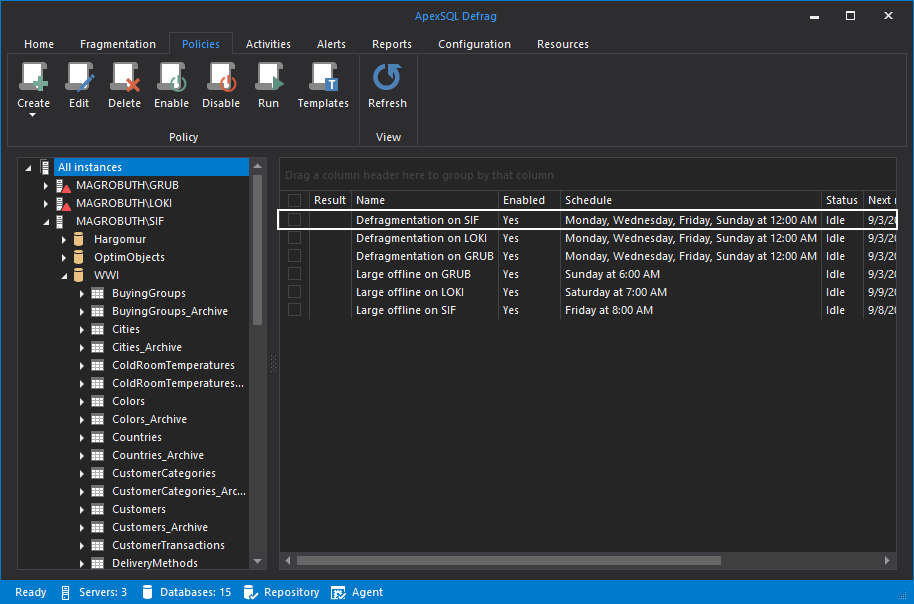Screen dimensions: 914x604
Task: Click the tree scroll up arrow
Action: click(257, 167)
